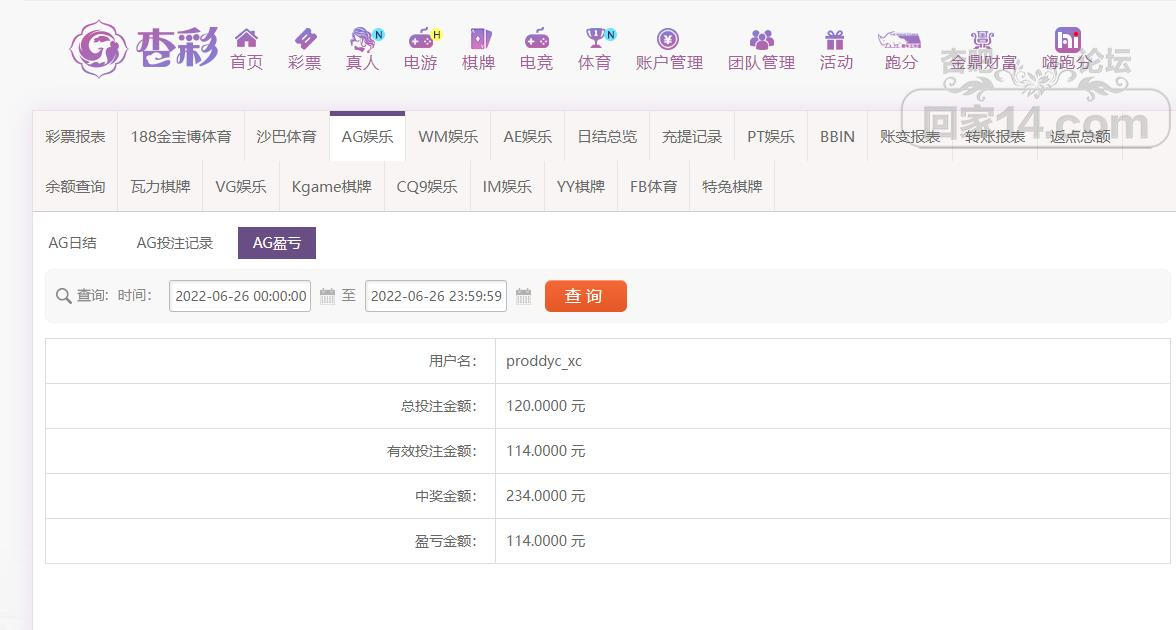This screenshot has height=630, width=1176.
Task: Open 账户管理 account management icon
Action: [x=668, y=40]
